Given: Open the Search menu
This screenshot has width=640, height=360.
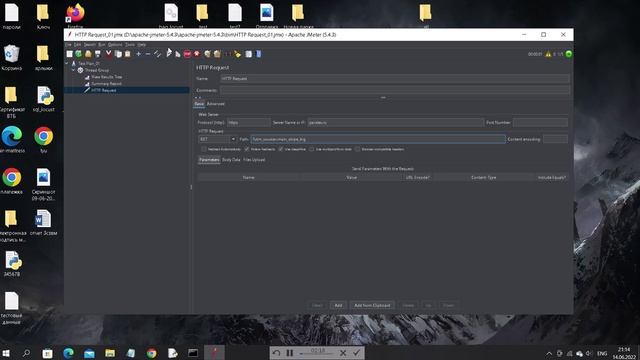Looking at the screenshot, I should coord(89,44).
